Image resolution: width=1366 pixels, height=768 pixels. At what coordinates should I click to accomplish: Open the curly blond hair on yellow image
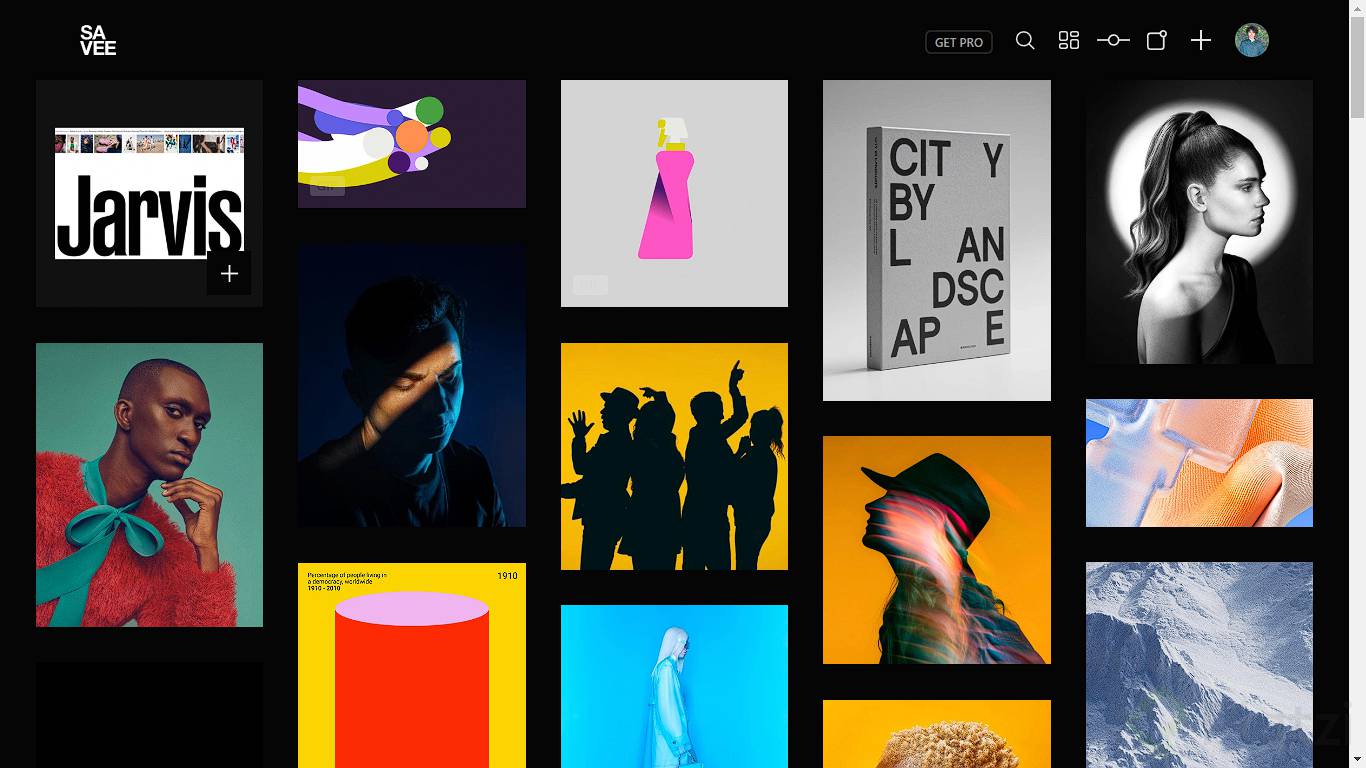click(937, 734)
